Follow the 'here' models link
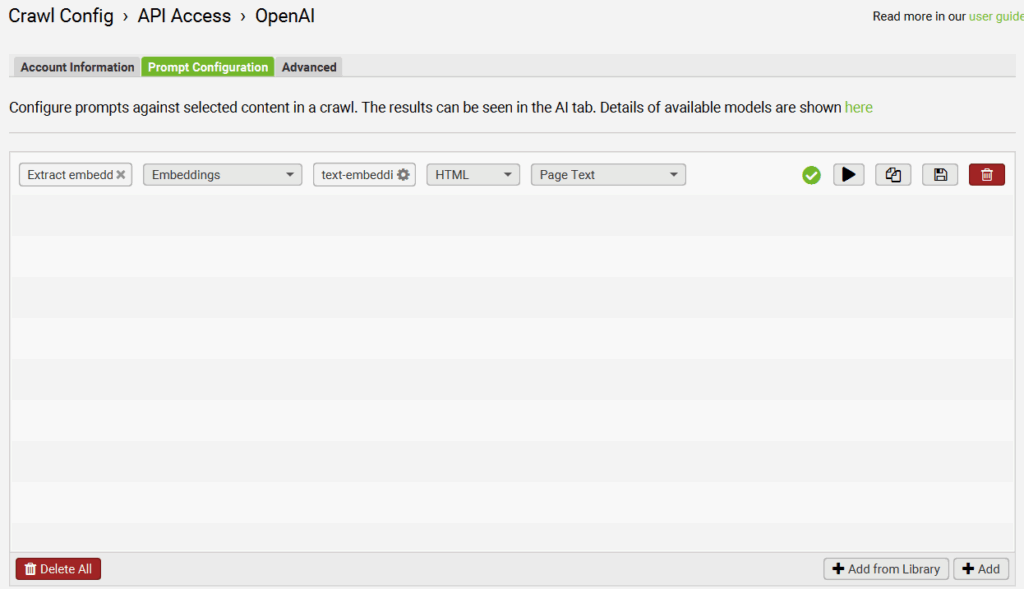 tap(858, 107)
